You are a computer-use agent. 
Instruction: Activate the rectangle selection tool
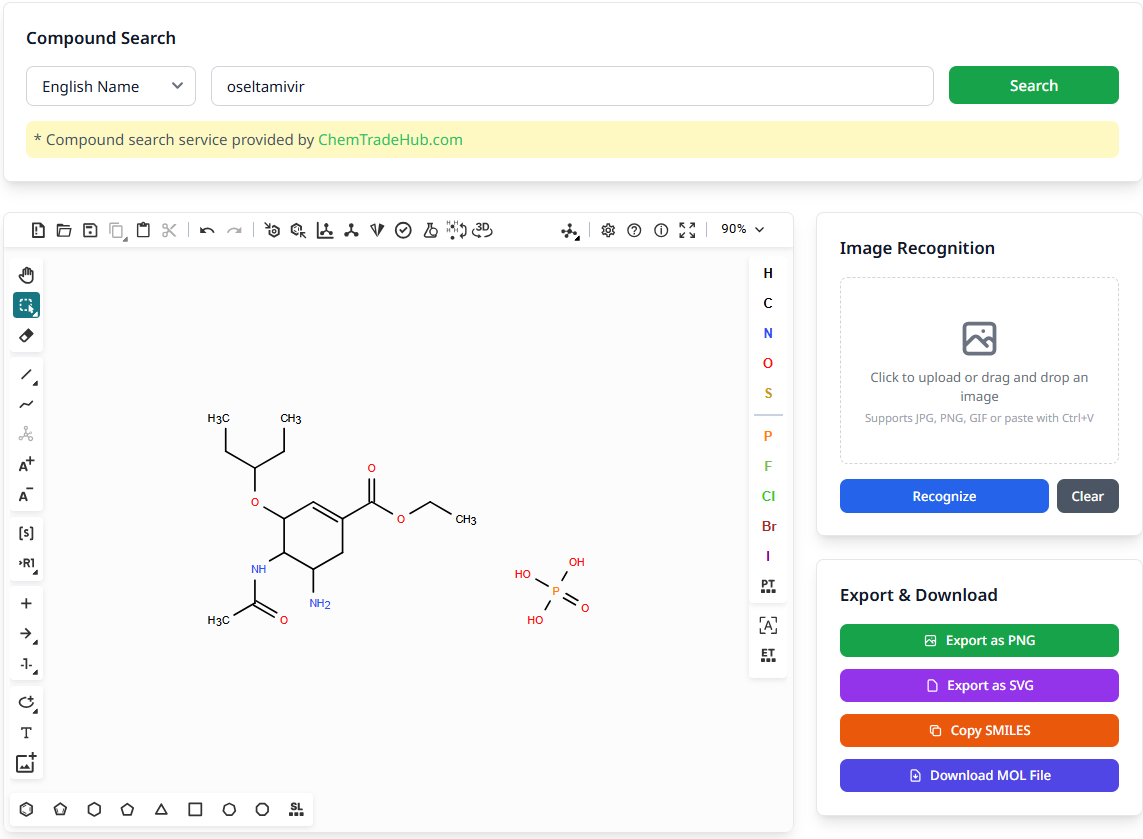[26, 305]
